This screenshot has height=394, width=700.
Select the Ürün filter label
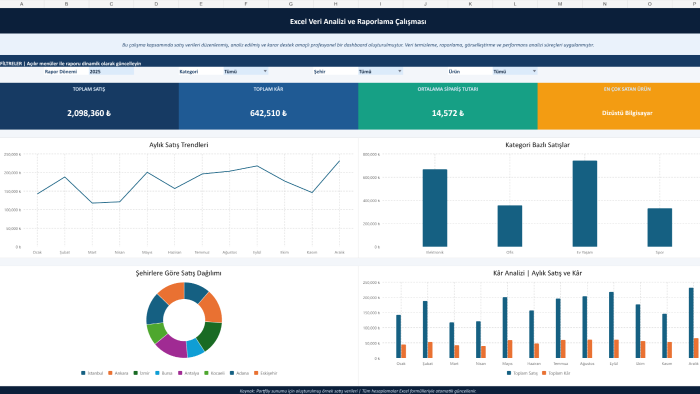(x=454, y=71)
